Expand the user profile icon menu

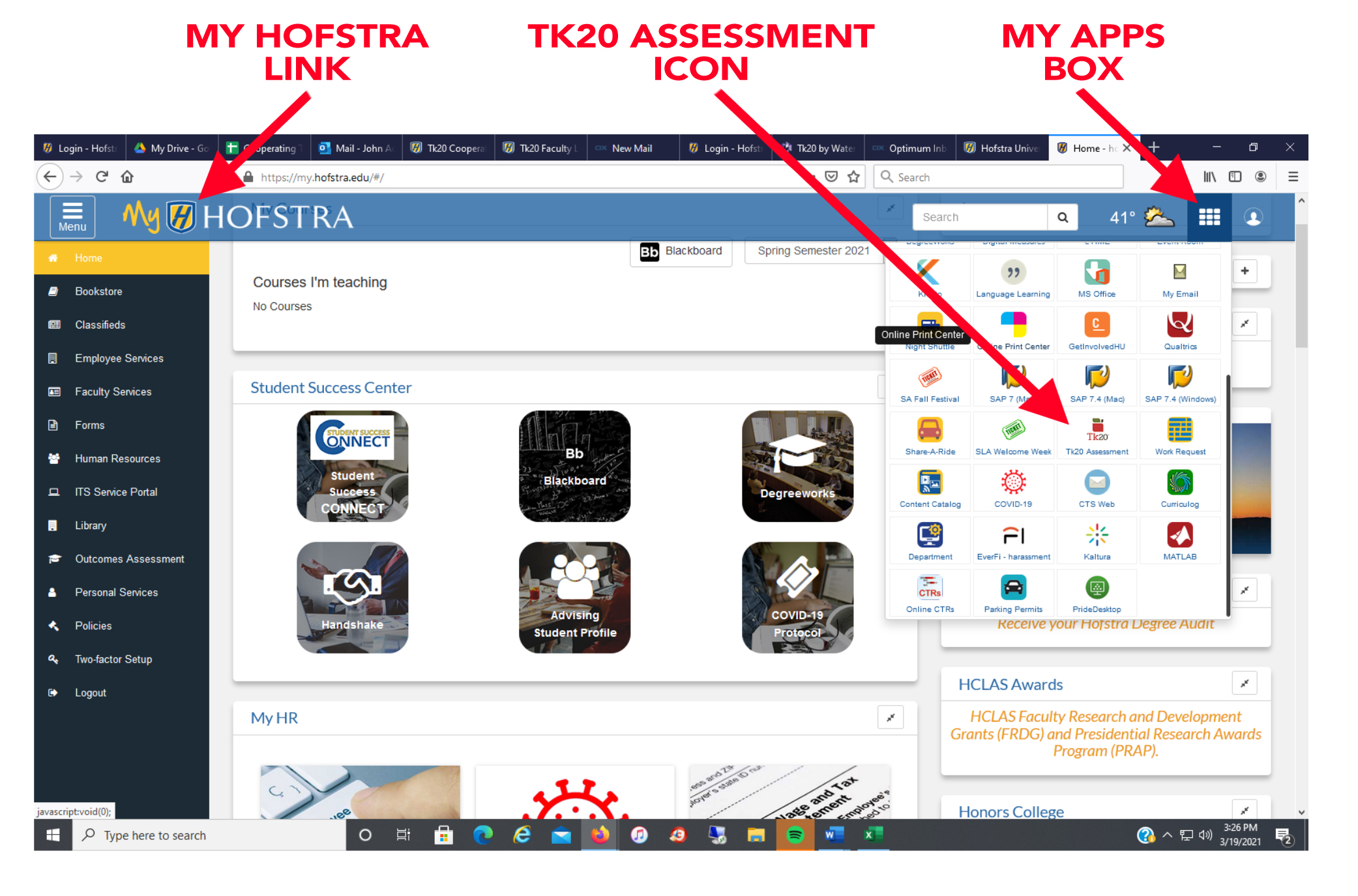coord(1253,217)
